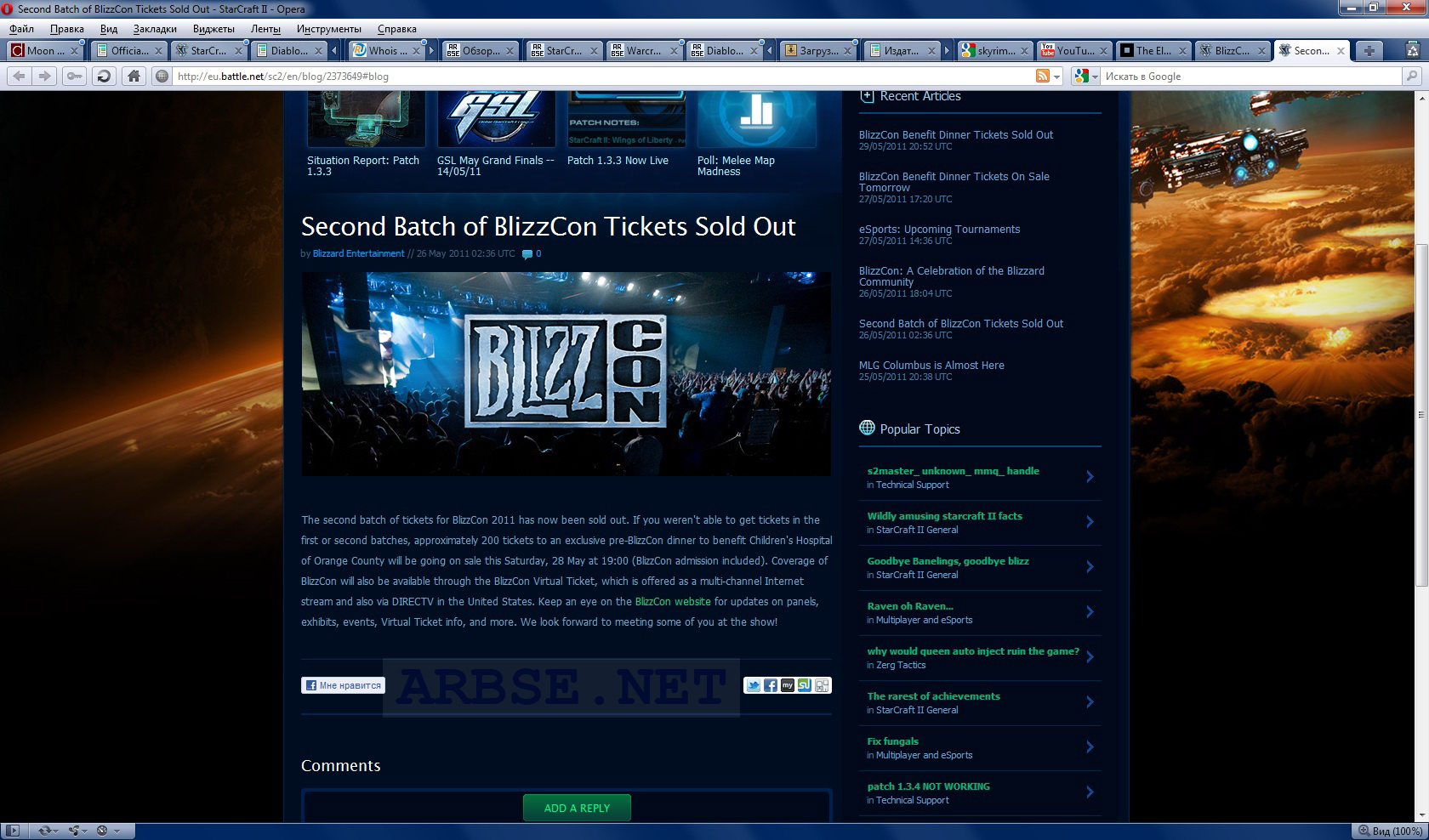
Task: Share article via Google Buzz icon
Action: click(821, 685)
